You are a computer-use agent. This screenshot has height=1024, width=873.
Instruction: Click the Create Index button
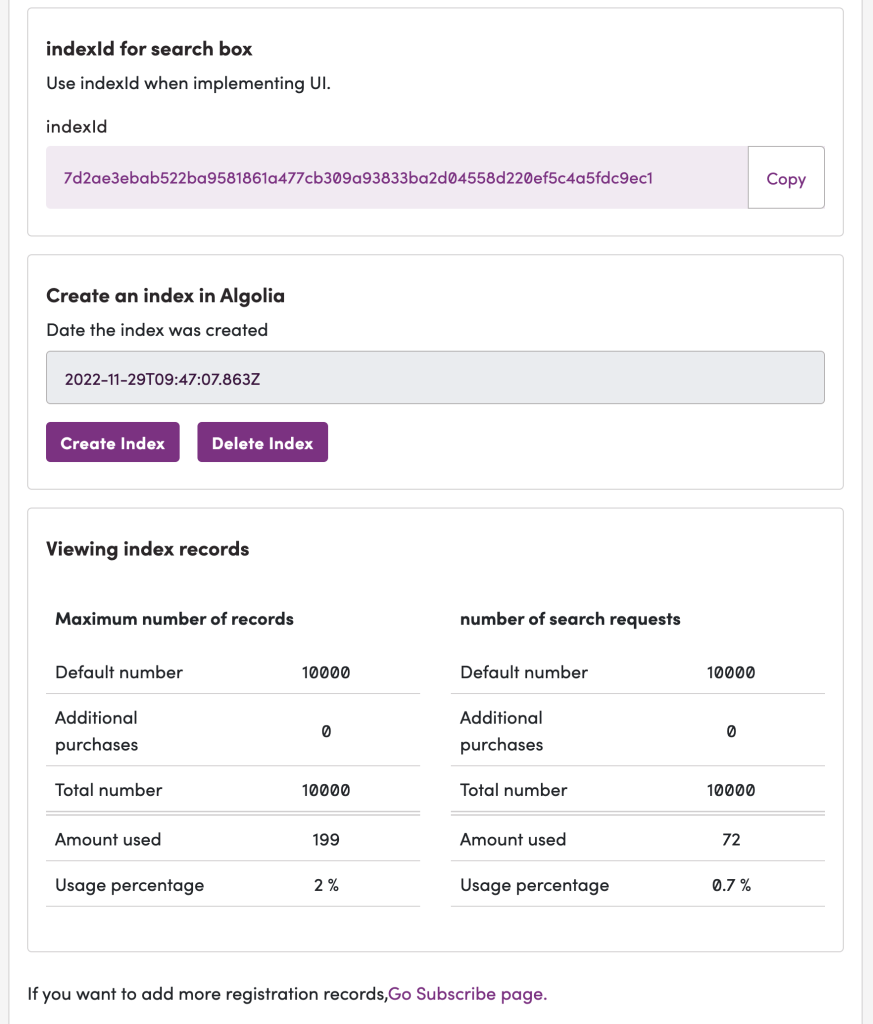112,442
